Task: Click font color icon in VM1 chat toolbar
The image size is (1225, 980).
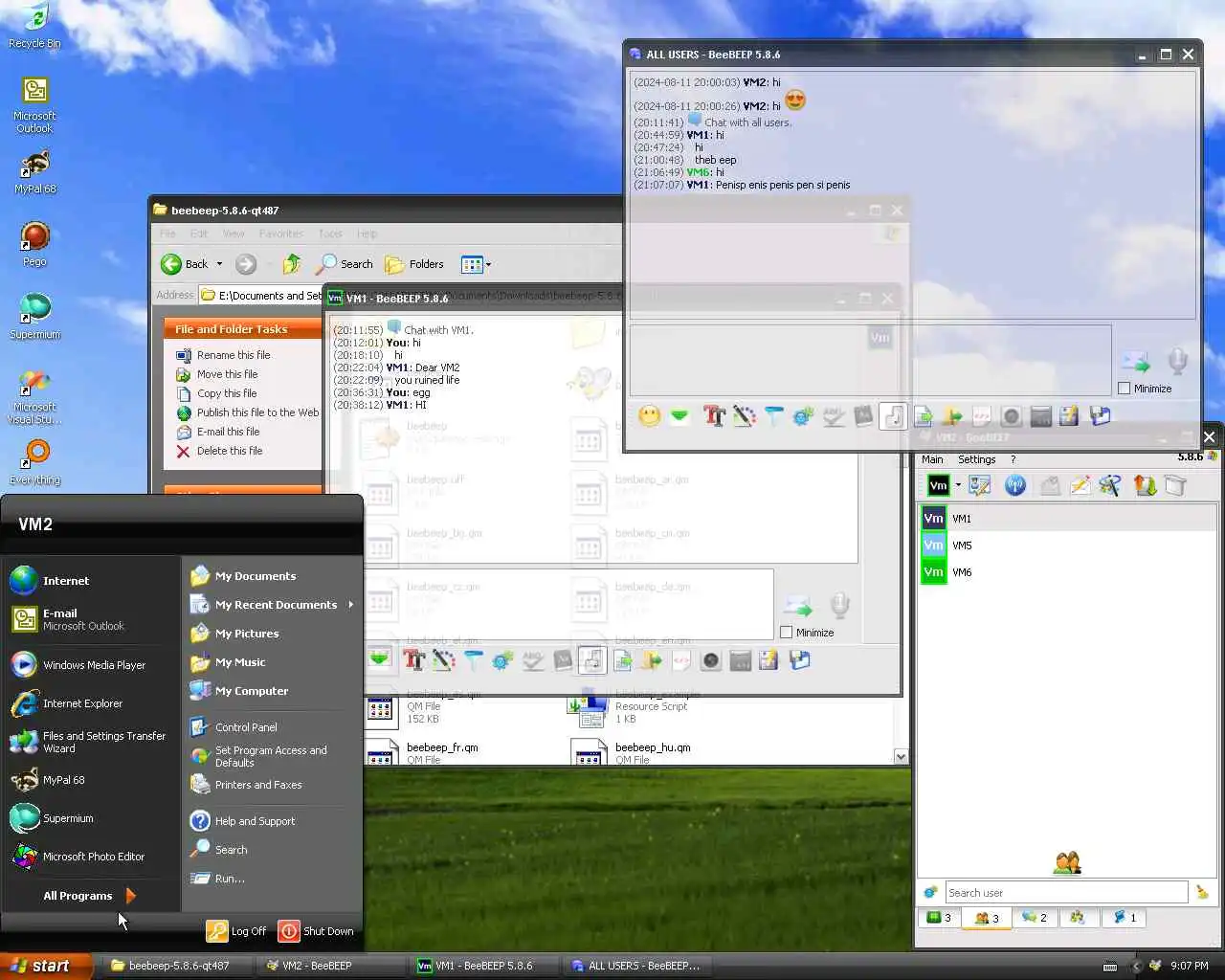Action: coord(444,659)
